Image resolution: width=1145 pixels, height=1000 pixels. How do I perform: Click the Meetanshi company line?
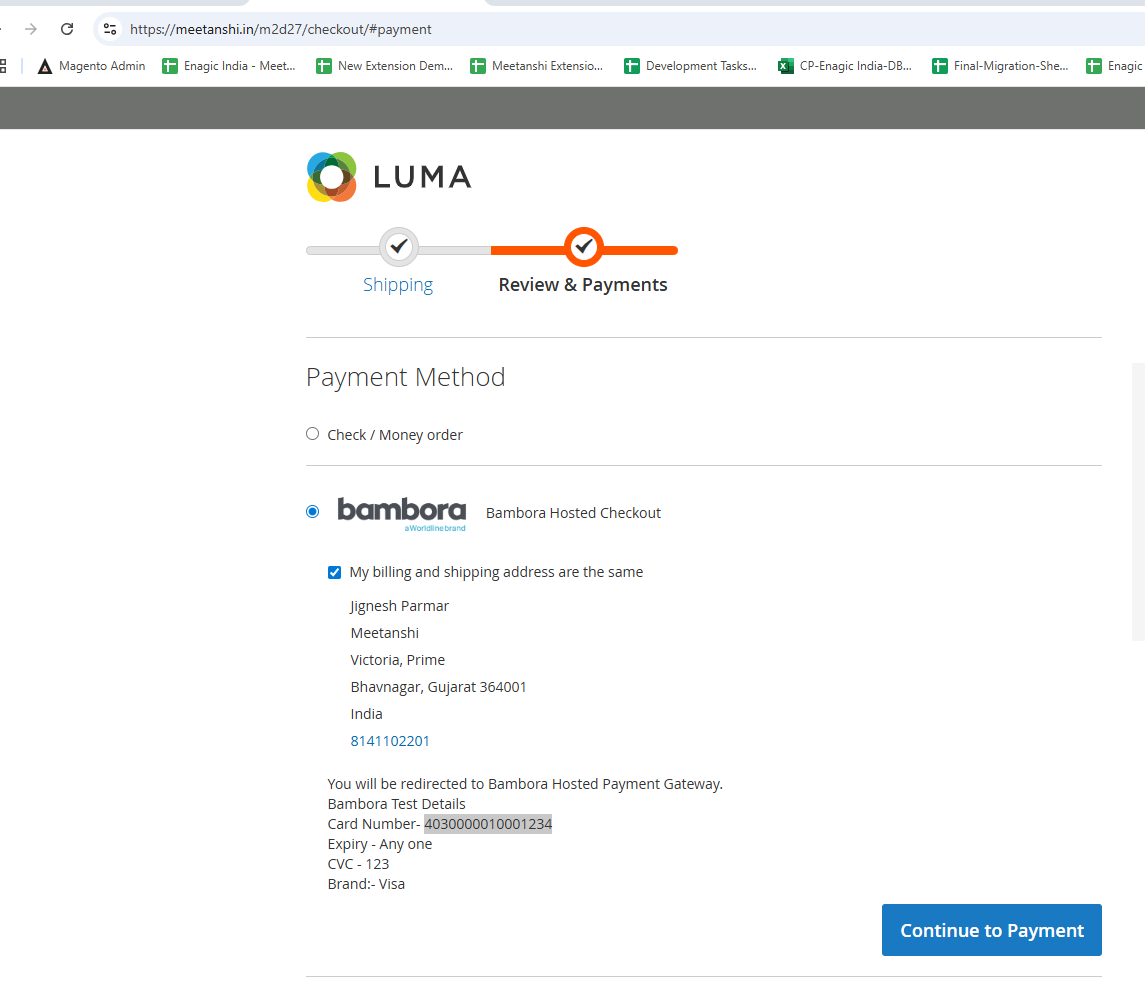point(385,633)
